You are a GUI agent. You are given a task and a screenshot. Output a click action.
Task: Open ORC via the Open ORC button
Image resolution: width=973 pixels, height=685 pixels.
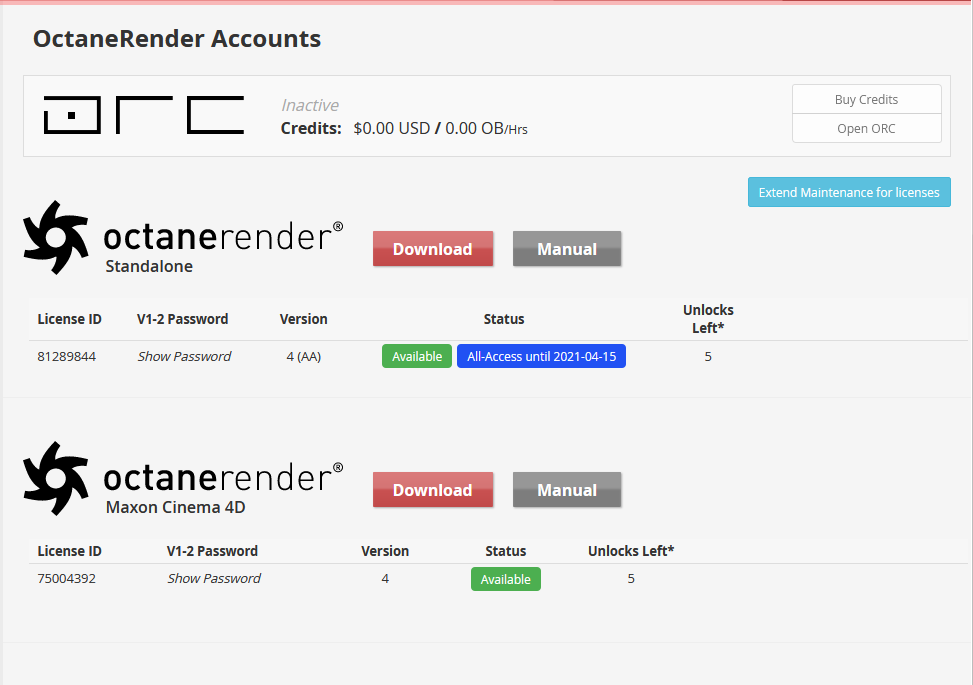866,128
